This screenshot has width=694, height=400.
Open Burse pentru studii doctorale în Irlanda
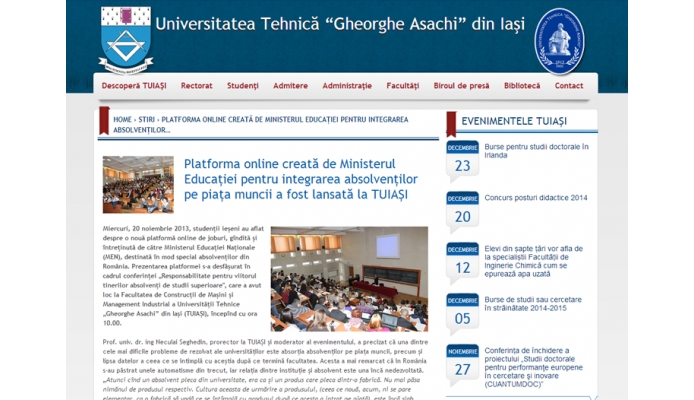536,151
